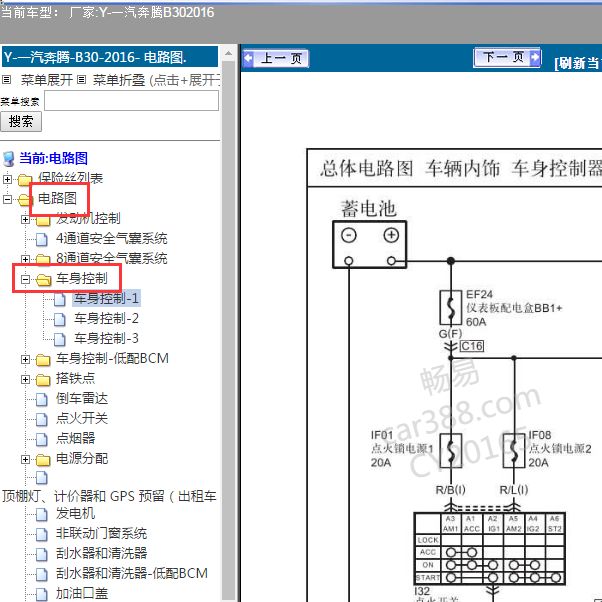Open the 发电机 diagram
Image resolution: width=602 pixels, height=602 pixels.
[75, 513]
